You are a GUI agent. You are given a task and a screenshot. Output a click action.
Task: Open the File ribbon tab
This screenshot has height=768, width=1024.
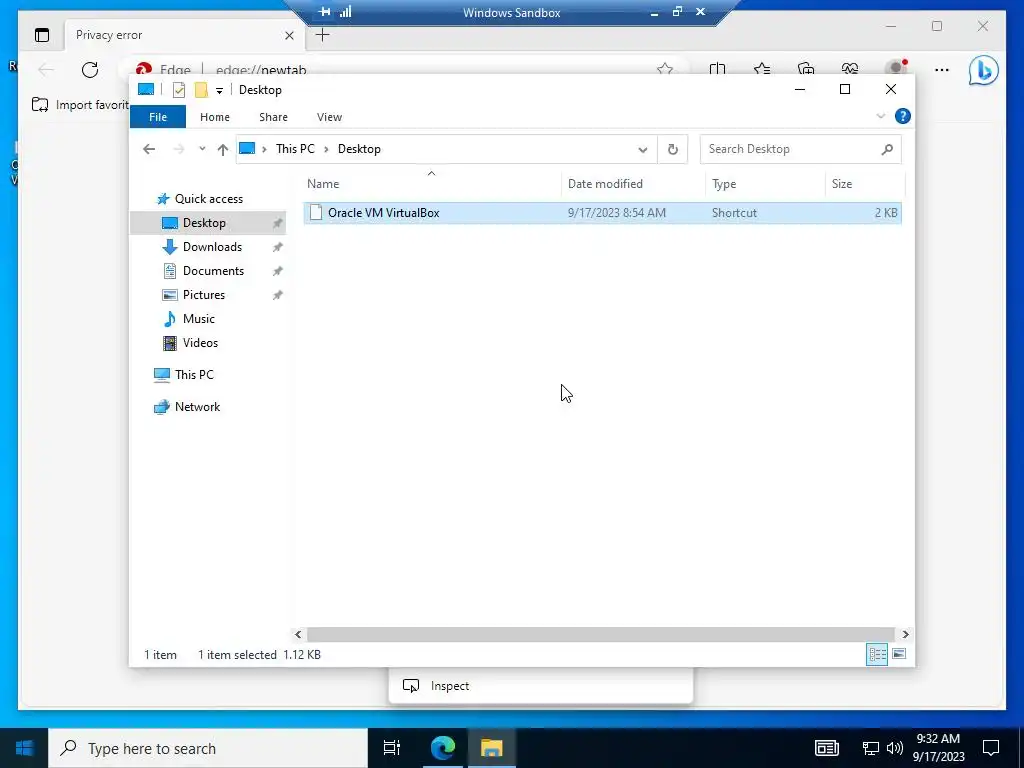[158, 117]
